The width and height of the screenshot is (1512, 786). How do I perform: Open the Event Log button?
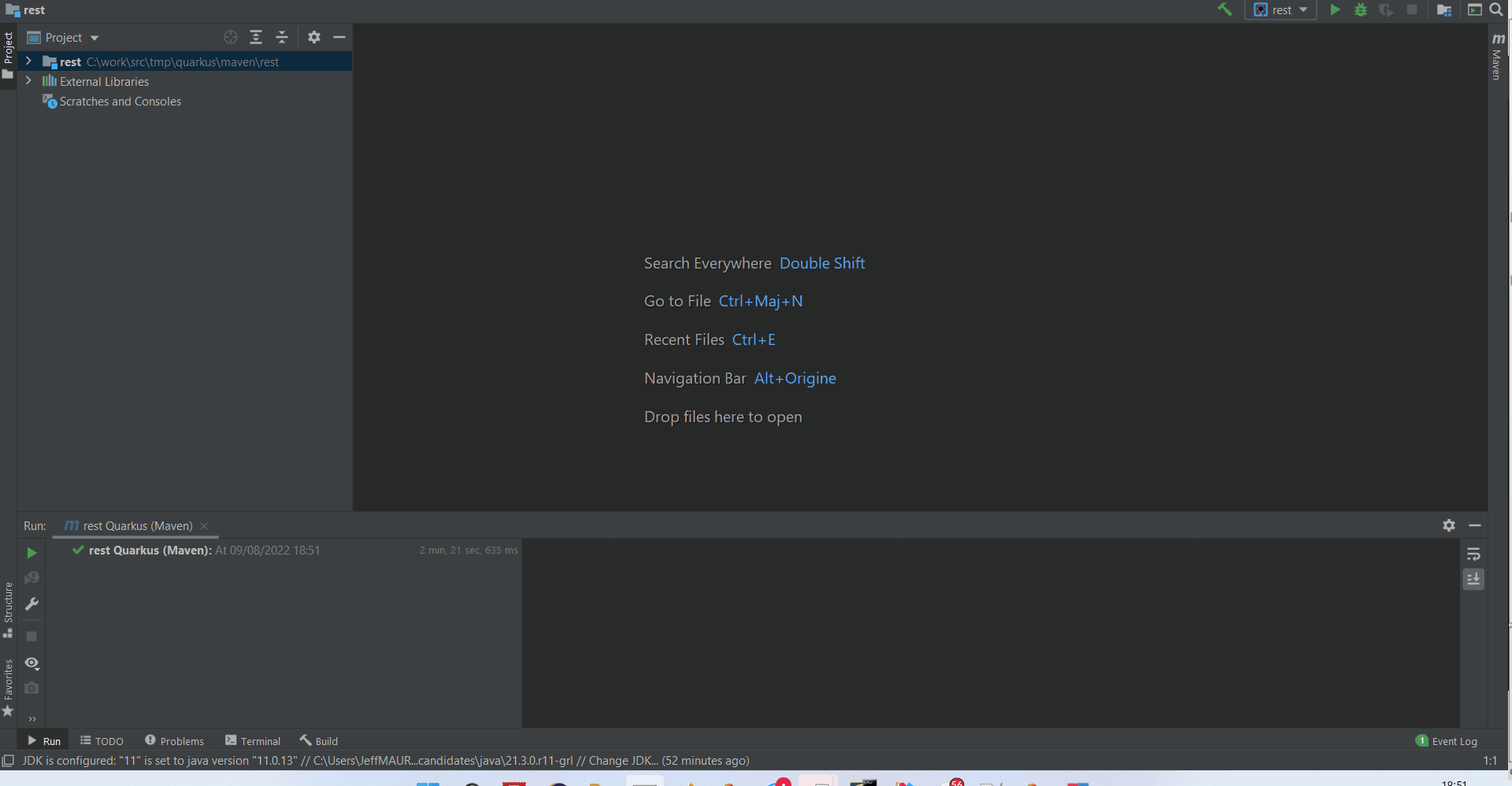pos(1447,741)
